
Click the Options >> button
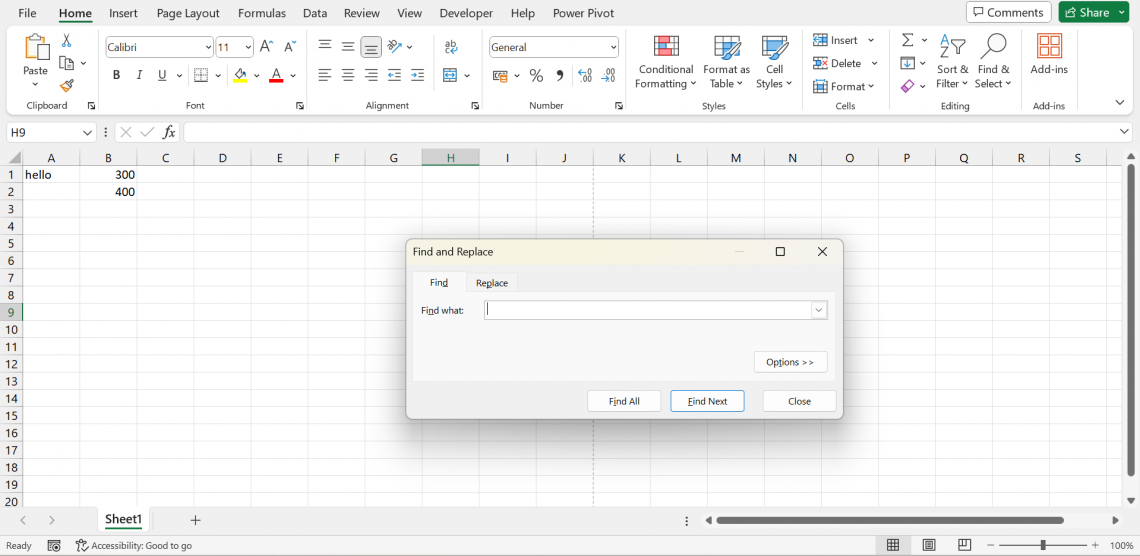pyautogui.click(x=790, y=362)
